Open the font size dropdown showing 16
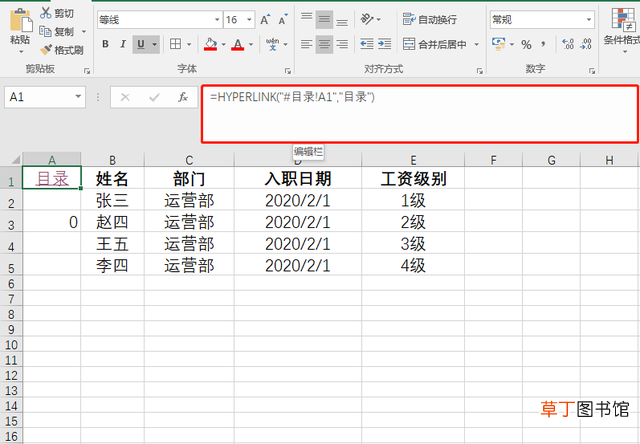 coord(239,20)
